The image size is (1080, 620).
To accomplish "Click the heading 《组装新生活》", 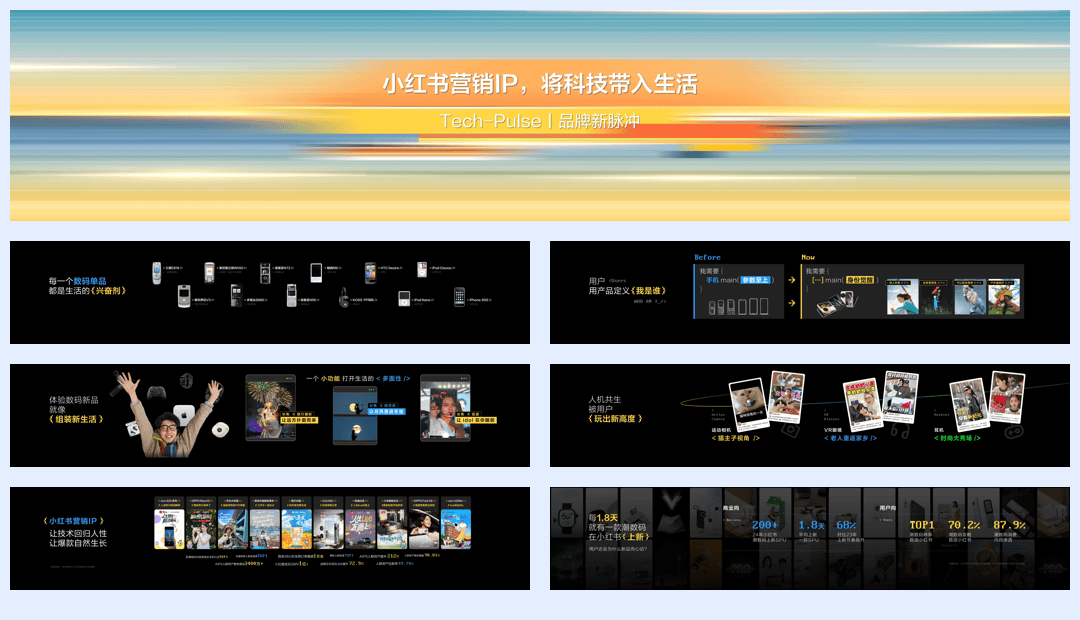I will (76, 419).
